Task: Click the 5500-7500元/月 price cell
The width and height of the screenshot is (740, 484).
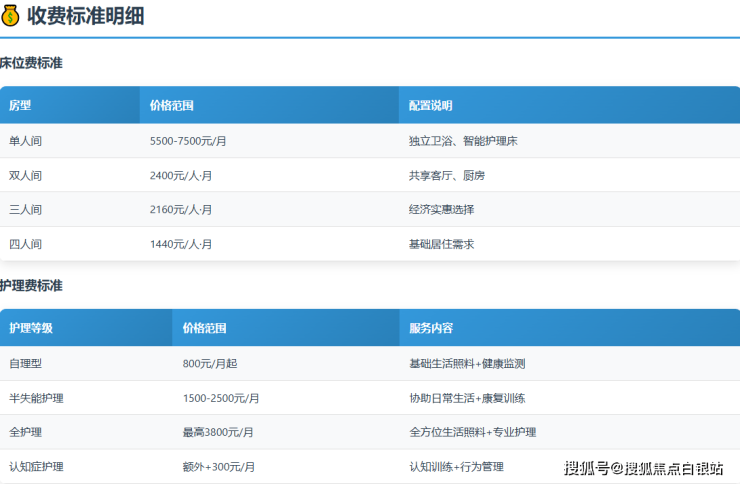Action: (188, 141)
